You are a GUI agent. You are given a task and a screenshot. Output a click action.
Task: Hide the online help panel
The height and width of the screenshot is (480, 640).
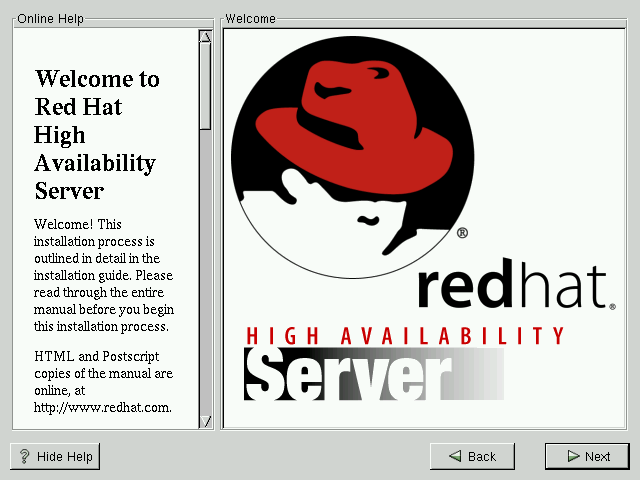tap(55, 456)
